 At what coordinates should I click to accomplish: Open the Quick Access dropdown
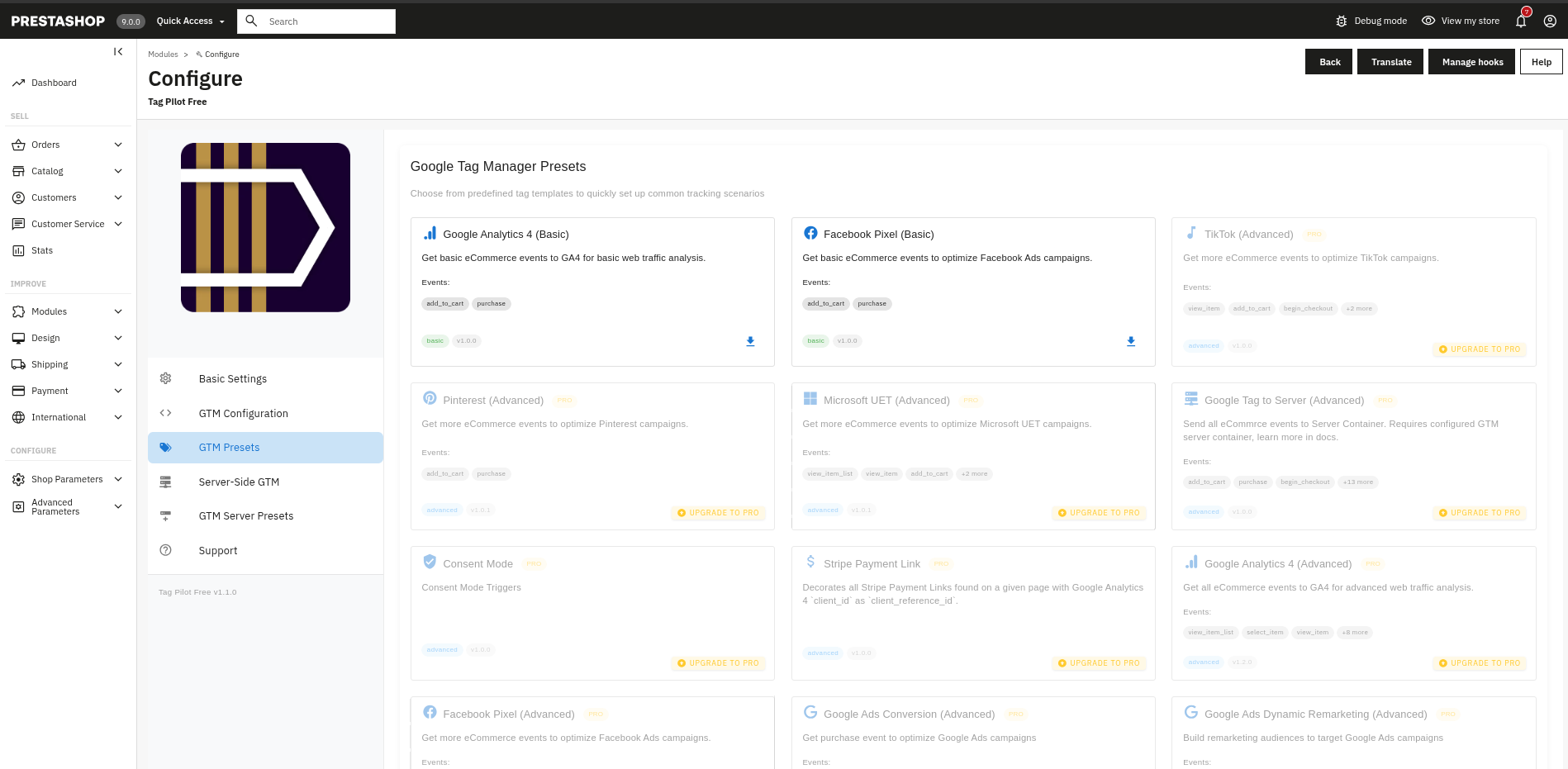(191, 21)
